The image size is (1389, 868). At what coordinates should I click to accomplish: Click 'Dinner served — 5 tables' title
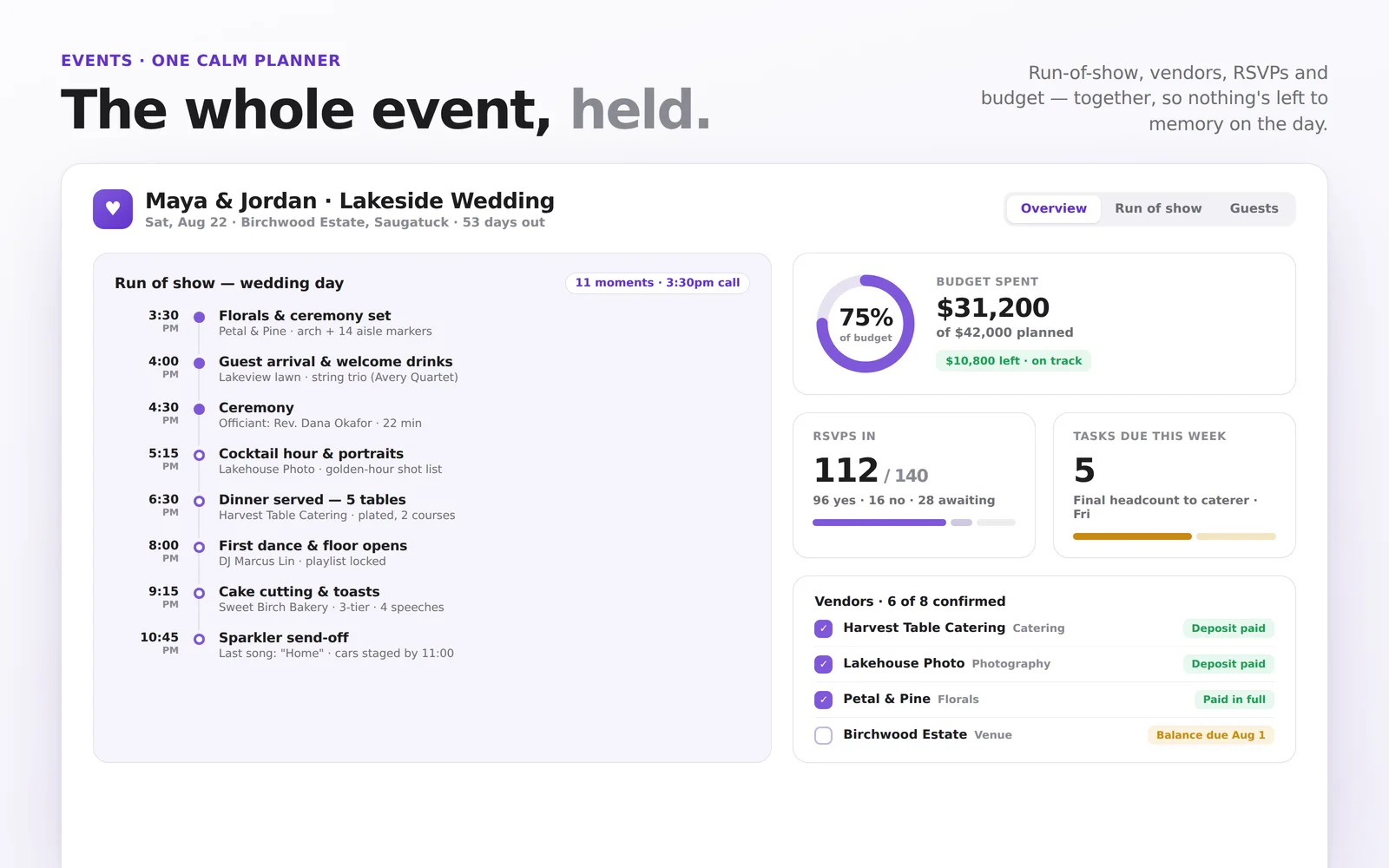point(313,500)
